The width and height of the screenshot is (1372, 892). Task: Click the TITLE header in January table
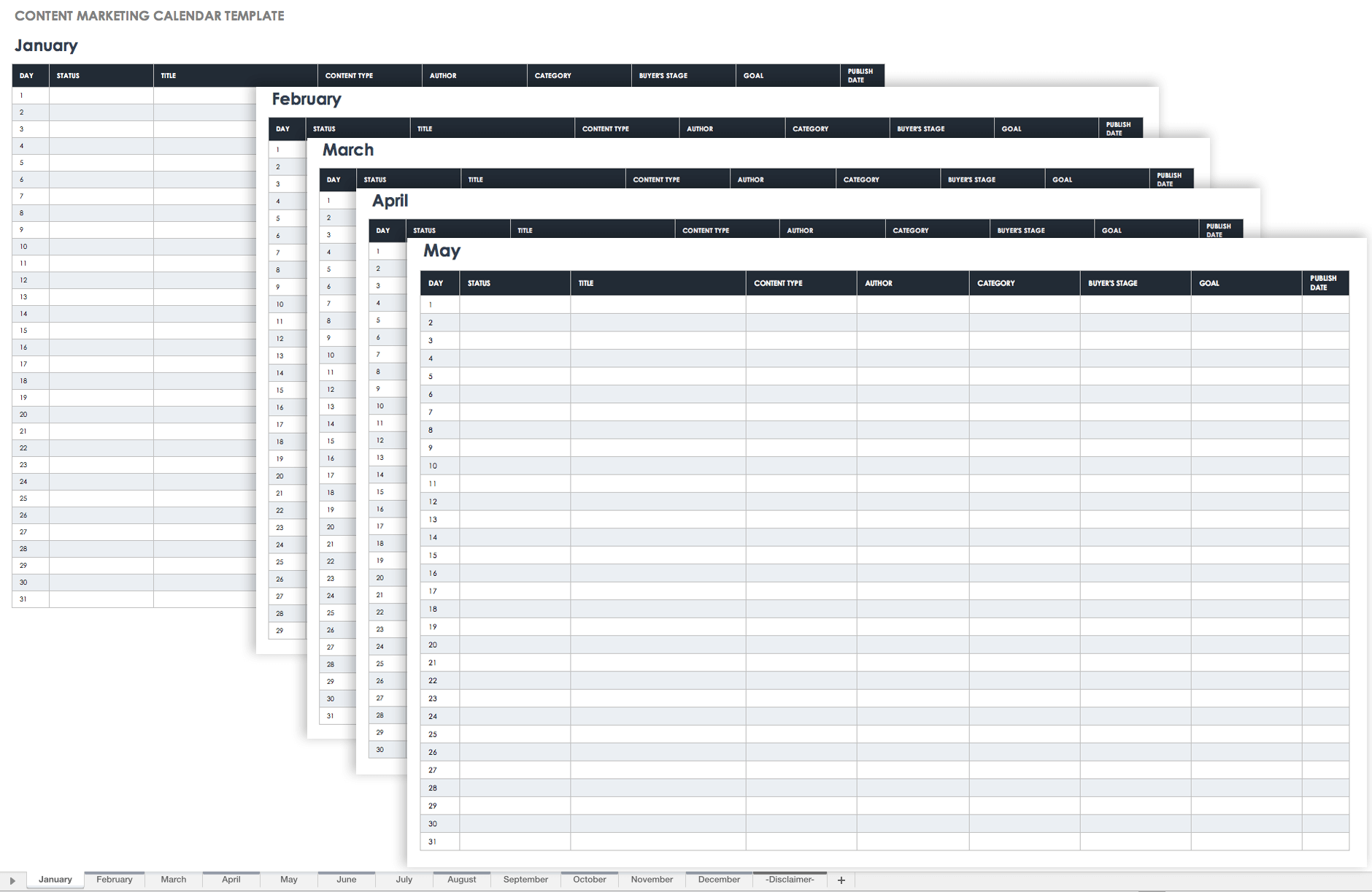click(235, 75)
